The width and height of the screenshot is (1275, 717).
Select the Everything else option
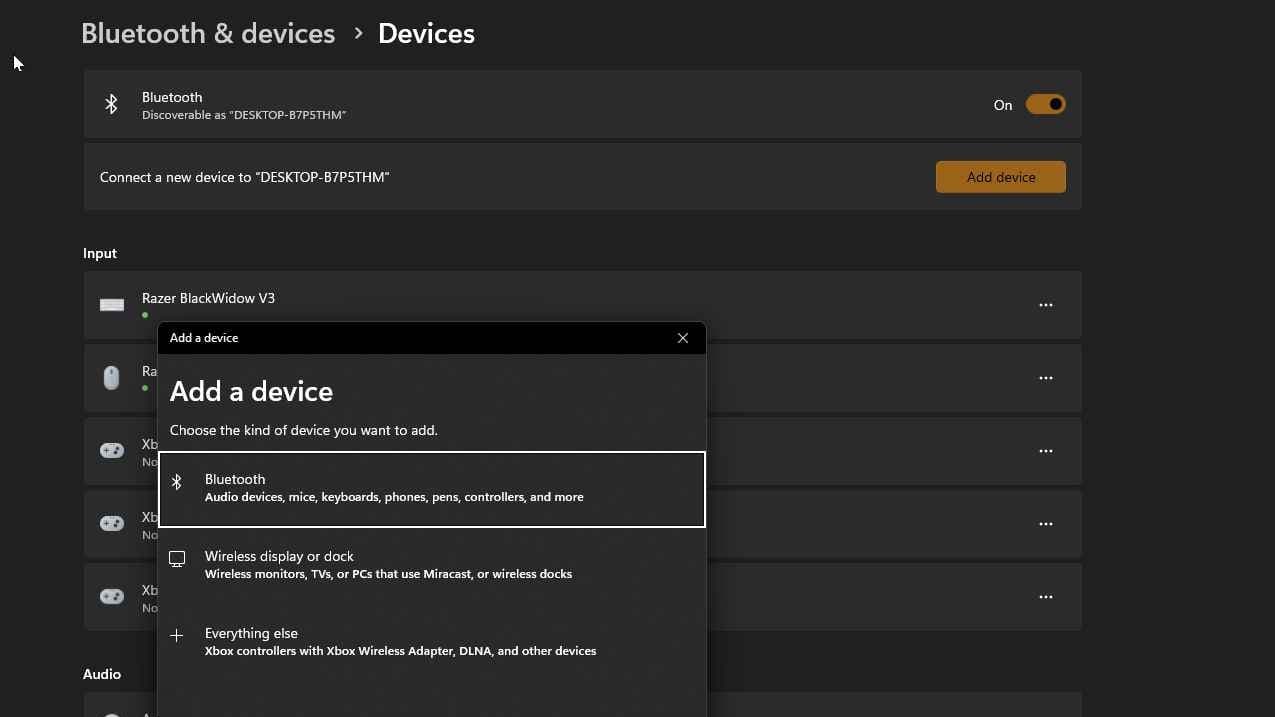[432, 642]
